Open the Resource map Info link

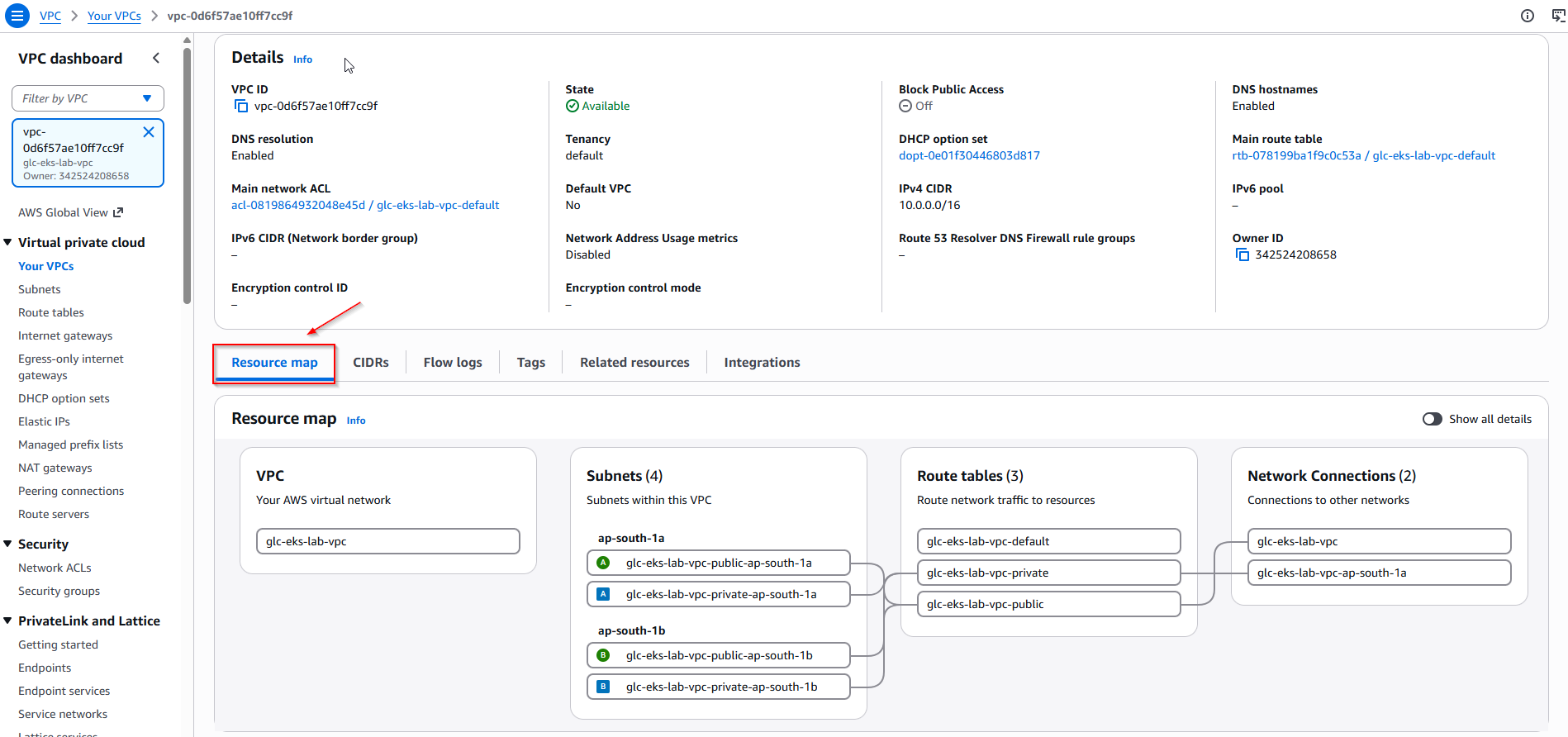[x=356, y=421]
